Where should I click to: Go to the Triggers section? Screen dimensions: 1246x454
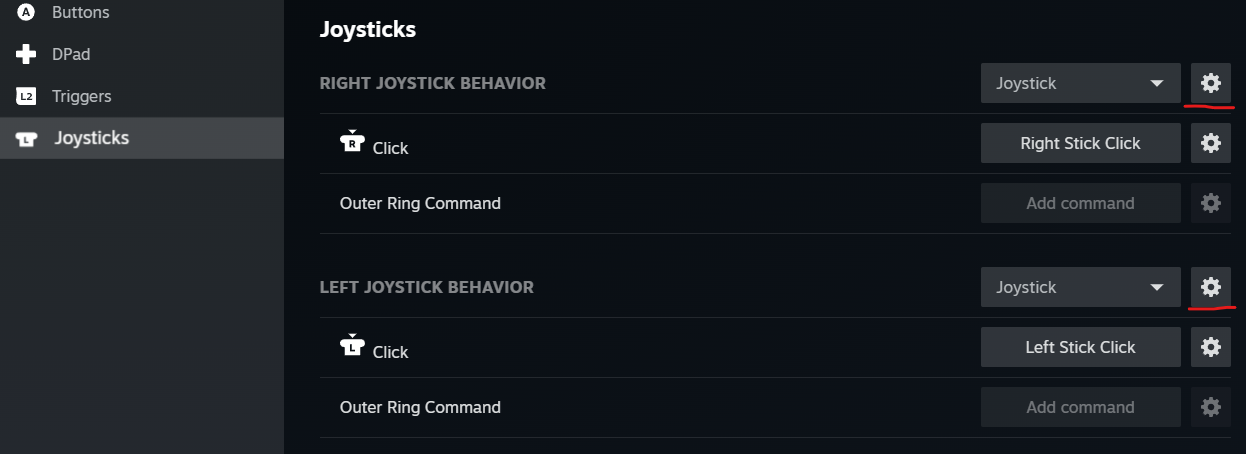[x=81, y=96]
